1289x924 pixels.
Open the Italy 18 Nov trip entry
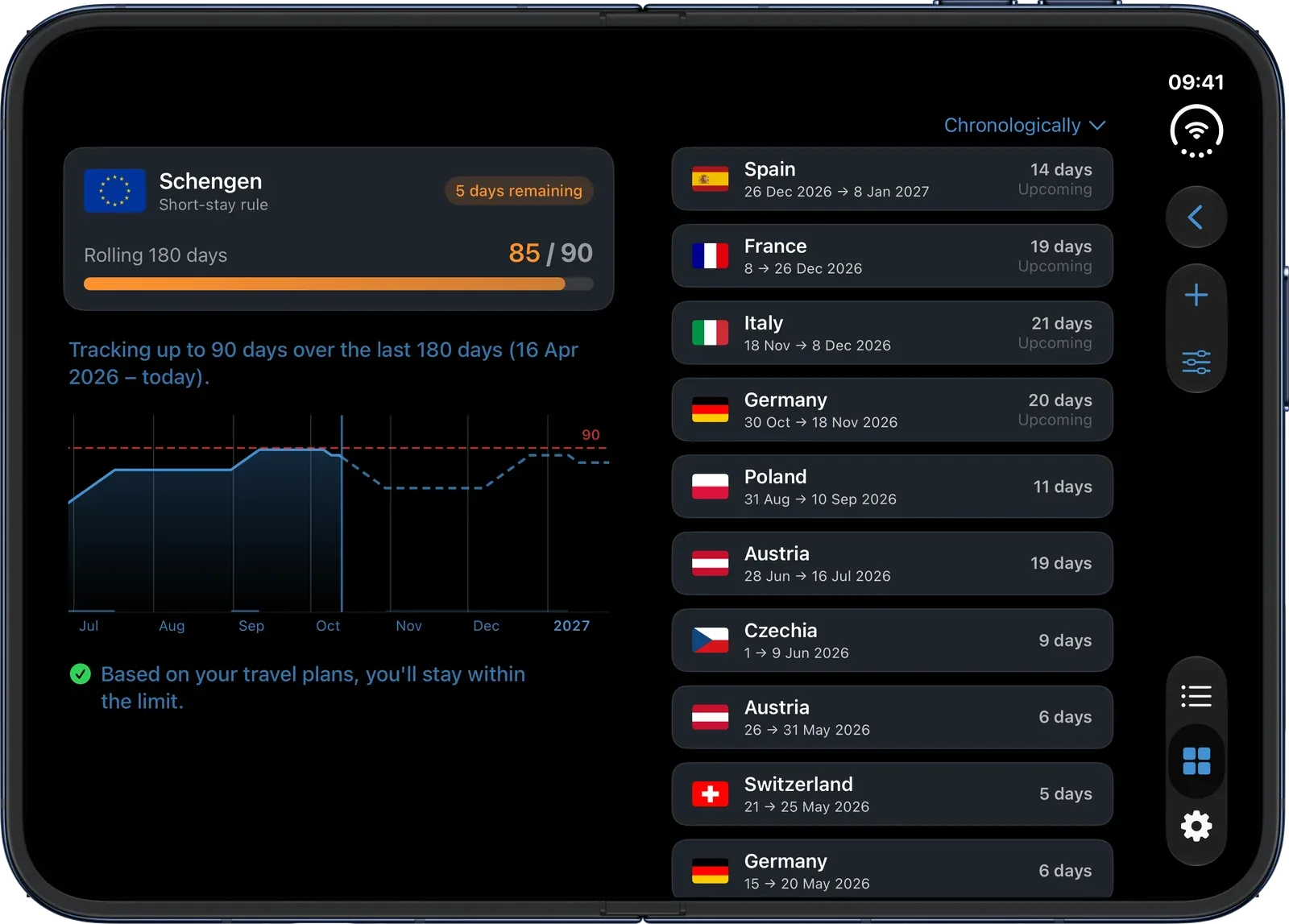(x=892, y=333)
